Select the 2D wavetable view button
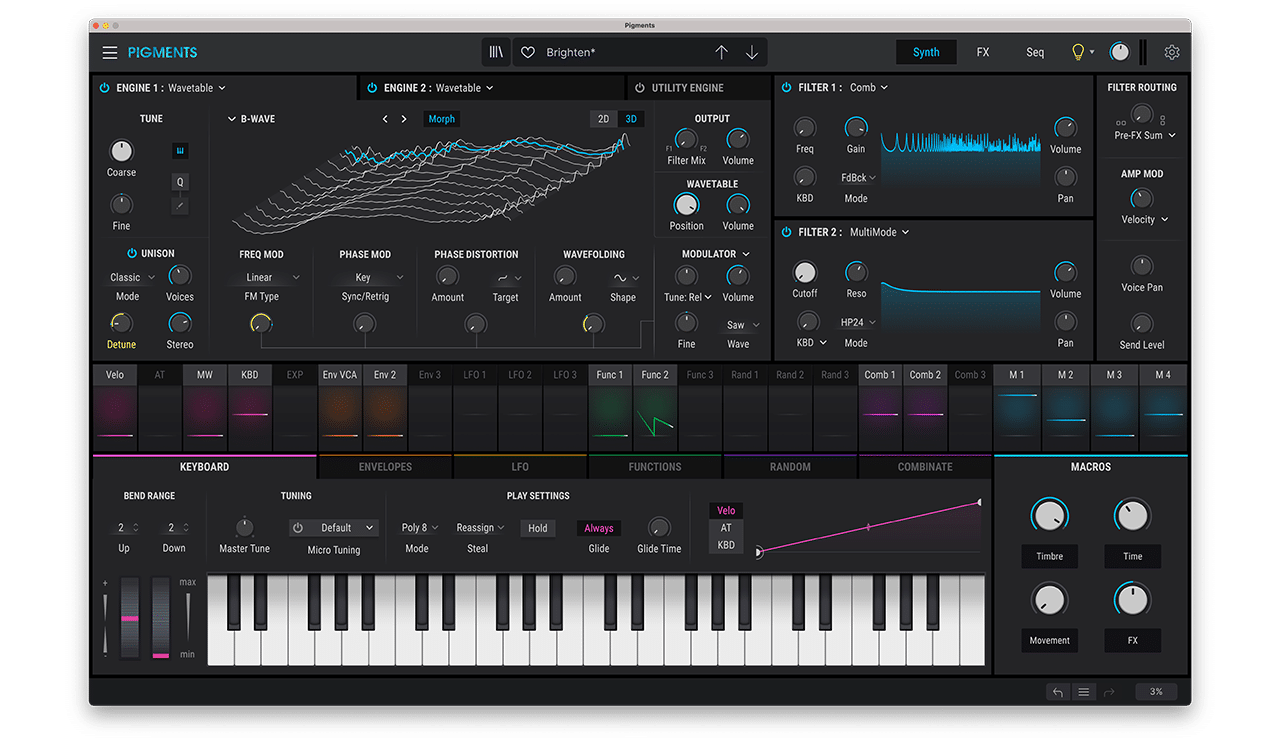The height and width of the screenshot is (742, 1280). click(603, 119)
